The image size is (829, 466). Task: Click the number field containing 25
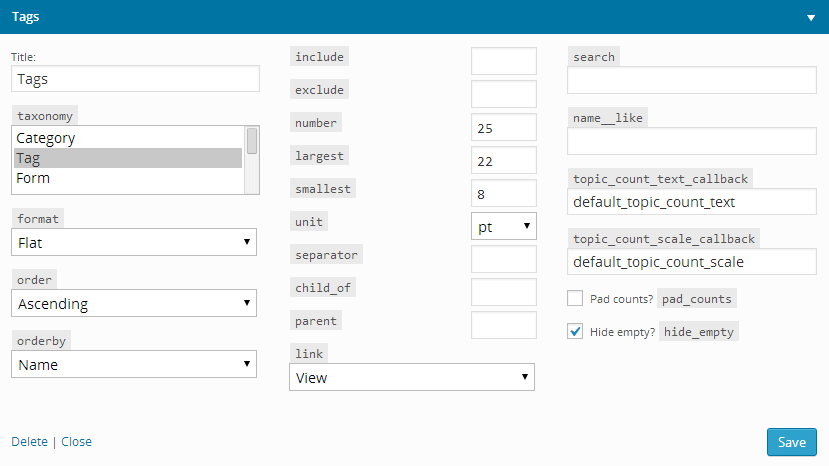coord(504,127)
